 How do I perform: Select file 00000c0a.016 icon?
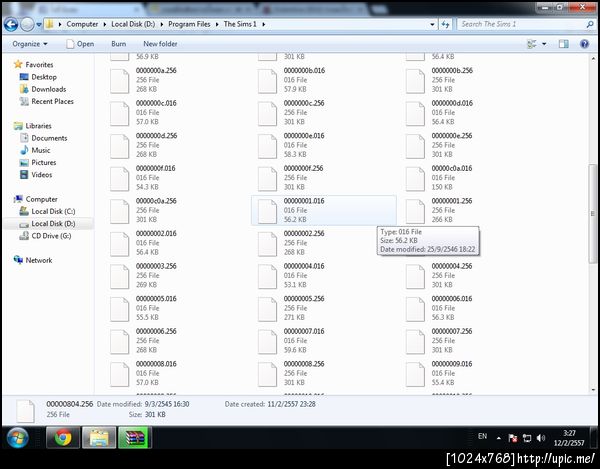[x=415, y=179]
